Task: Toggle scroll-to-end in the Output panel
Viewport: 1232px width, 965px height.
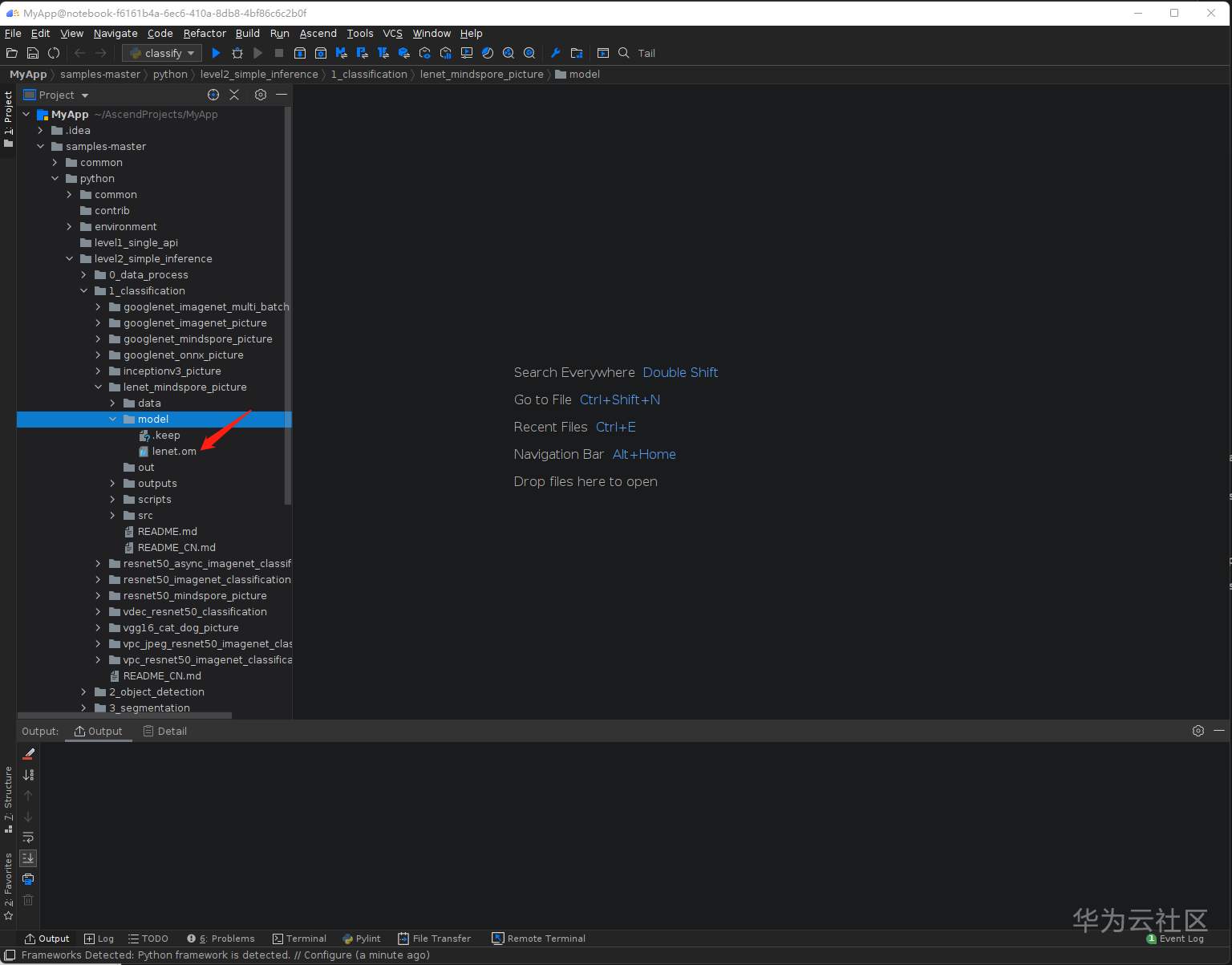Action: [x=28, y=858]
